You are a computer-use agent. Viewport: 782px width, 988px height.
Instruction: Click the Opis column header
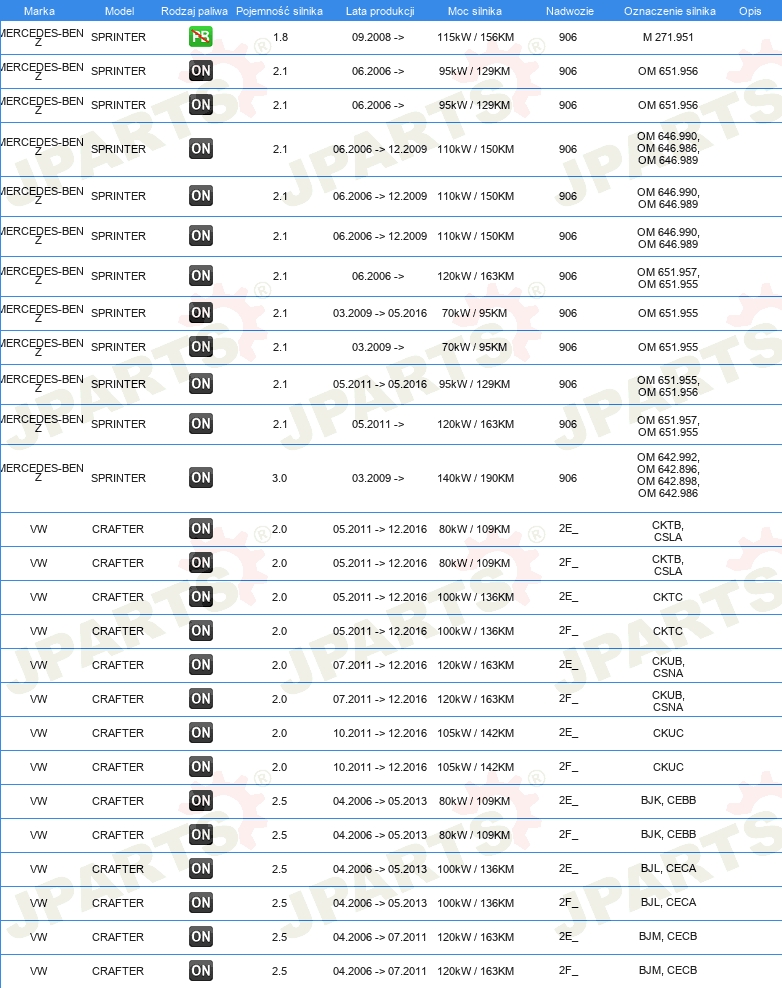coord(750,11)
